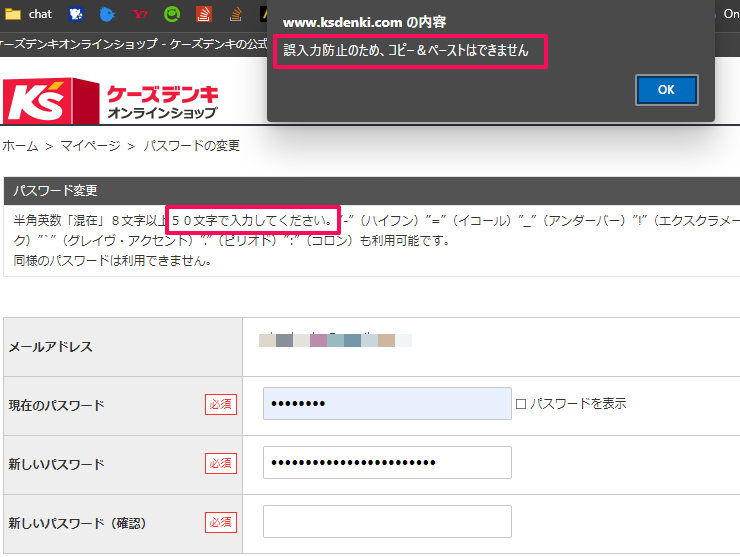740x557 pixels.
Task: Go to マイページ breadcrumb link
Action: [x=90, y=145]
